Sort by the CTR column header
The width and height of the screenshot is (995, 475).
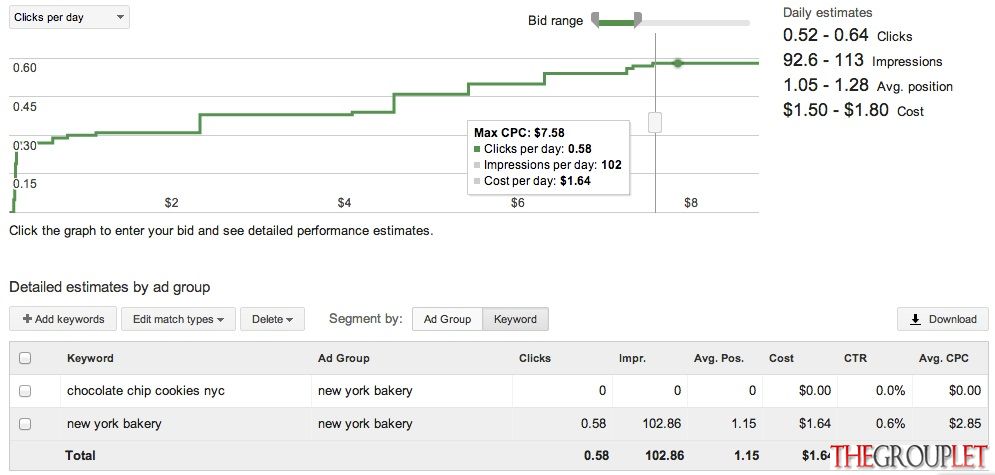(x=854, y=358)
